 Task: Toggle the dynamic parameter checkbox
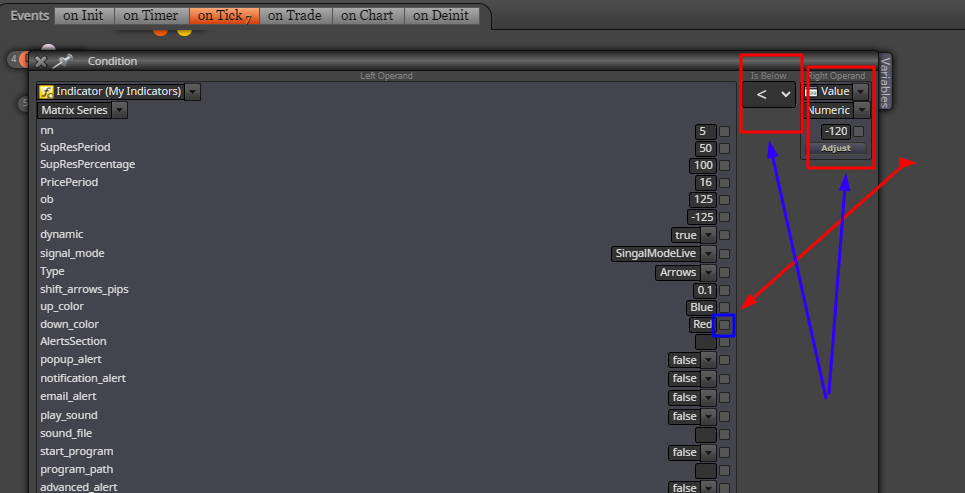coord(724,236)
